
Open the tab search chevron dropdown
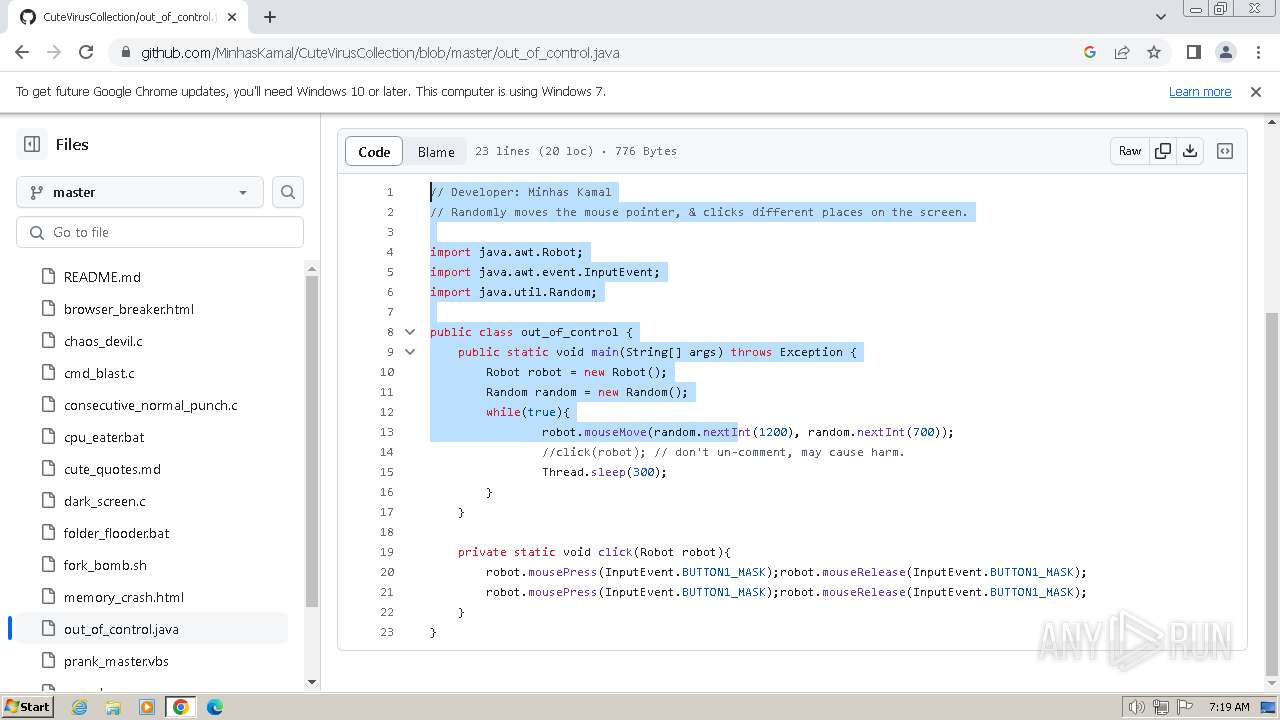coord(1161,17)
